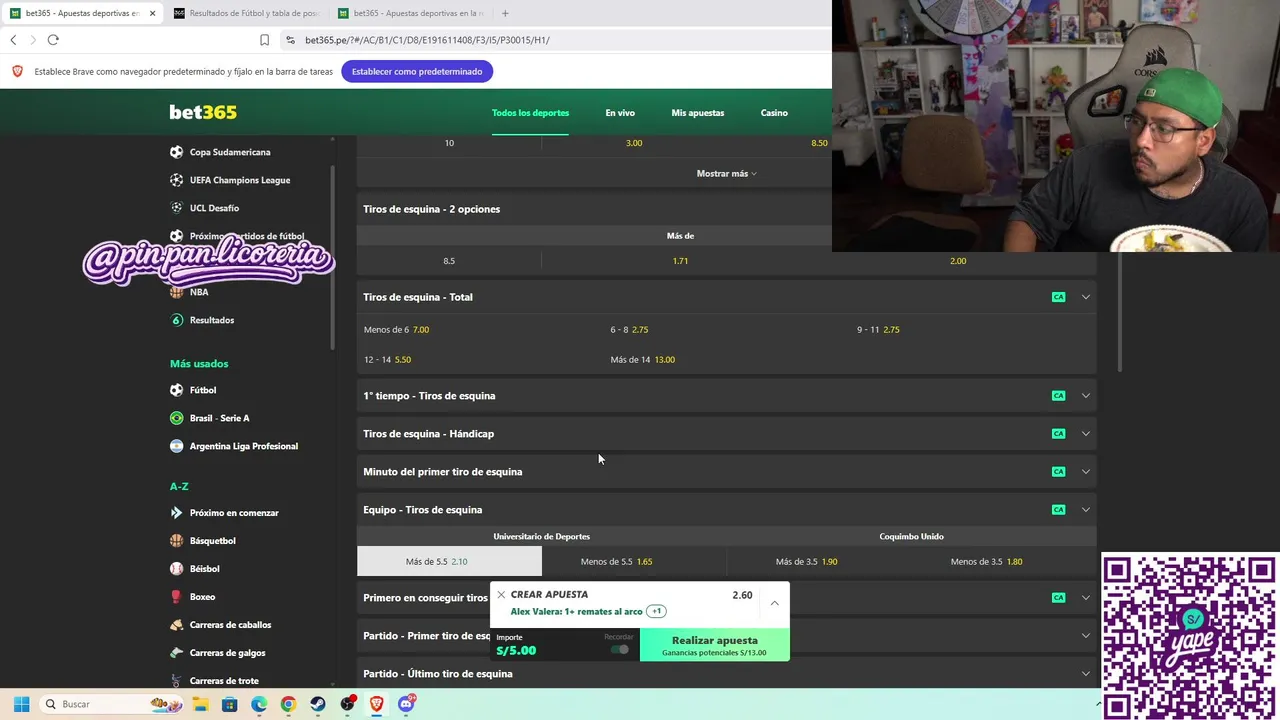Open the Windows Start menu
Screen dimensions: 1280x720
(21, 704)
